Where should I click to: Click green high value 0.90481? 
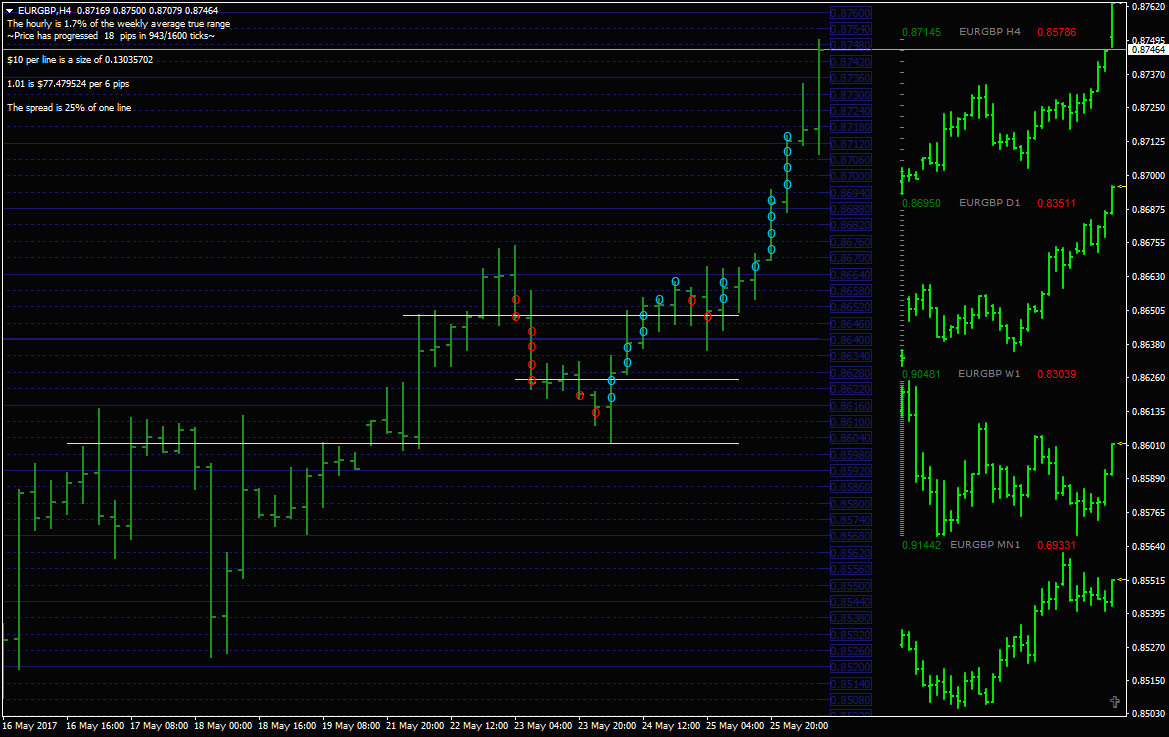pyautogui.click(x=921, y=374)
